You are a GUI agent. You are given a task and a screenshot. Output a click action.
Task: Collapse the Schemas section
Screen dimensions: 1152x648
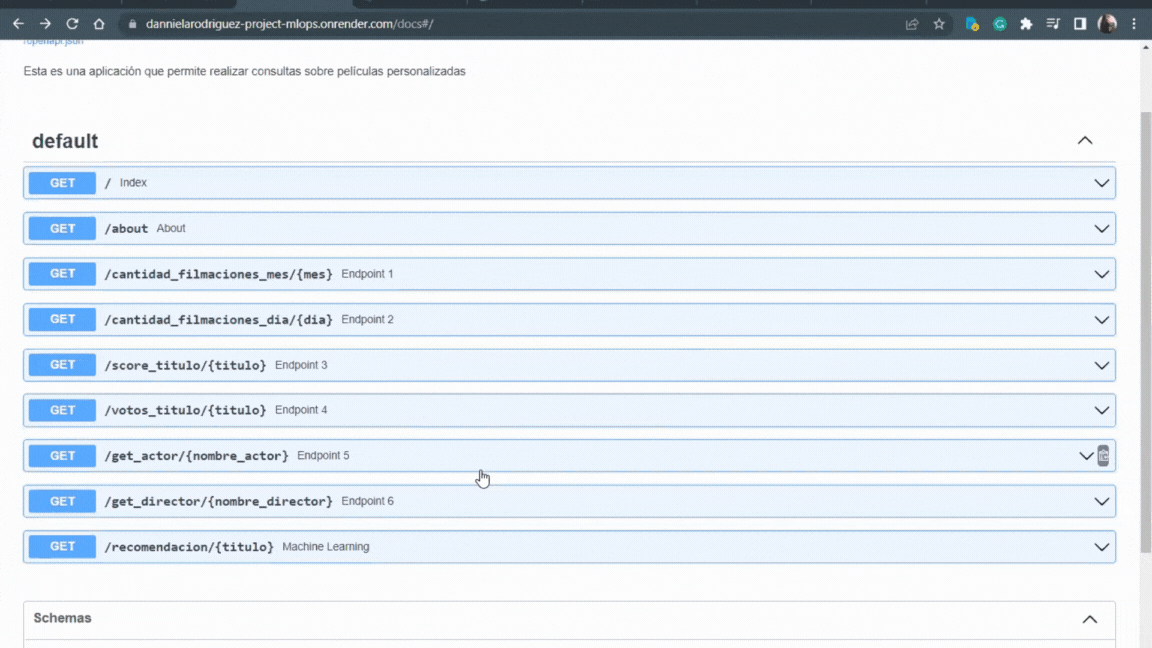click(x=1090, y=619)
